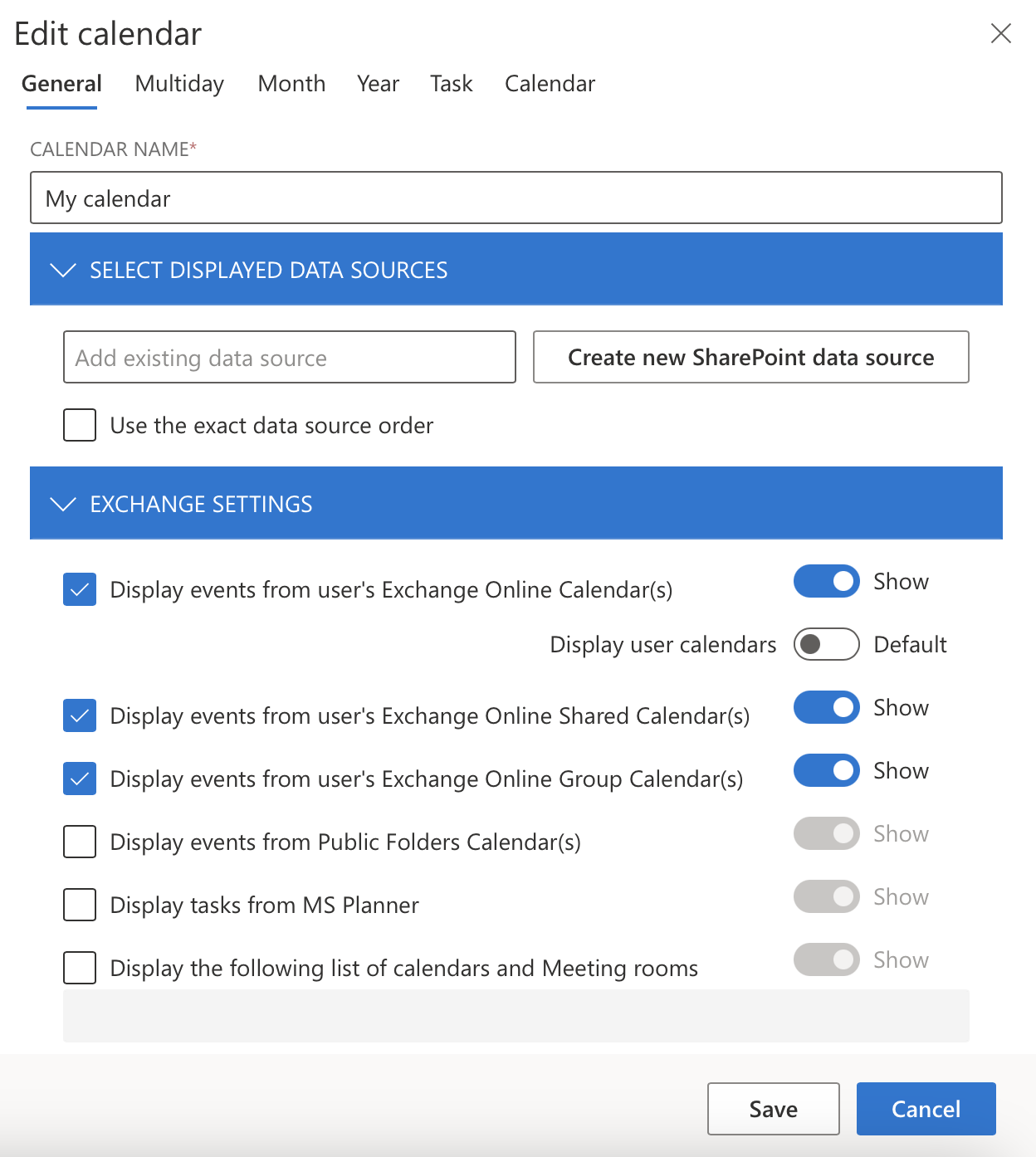The width and height of the screenshot is (1036, 1157).
Task: Click the CALENDAR NAME text field
Action: 515,198
